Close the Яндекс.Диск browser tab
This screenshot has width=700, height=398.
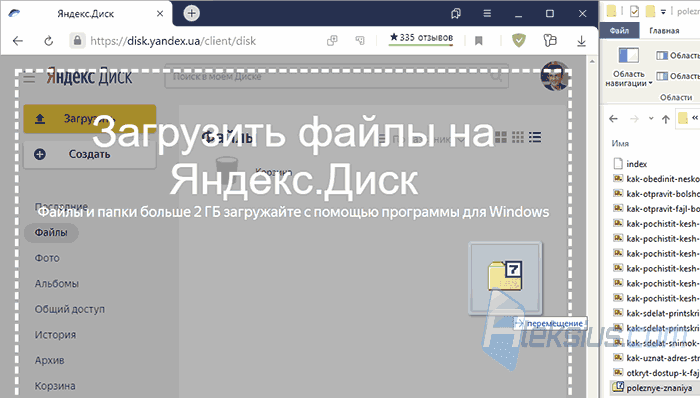click(x=160, y=14)
